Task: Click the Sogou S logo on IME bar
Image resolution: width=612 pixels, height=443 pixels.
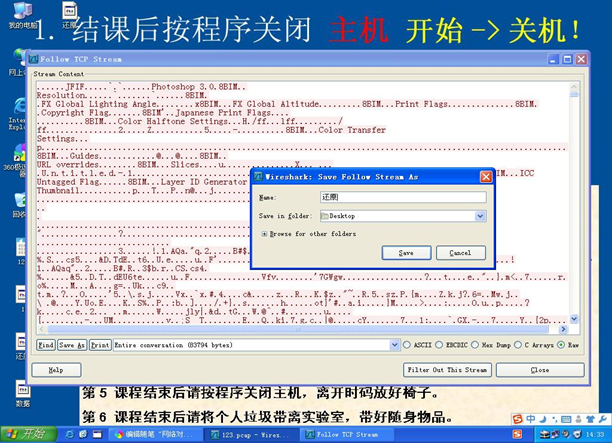Action: [x=518, y=419]
